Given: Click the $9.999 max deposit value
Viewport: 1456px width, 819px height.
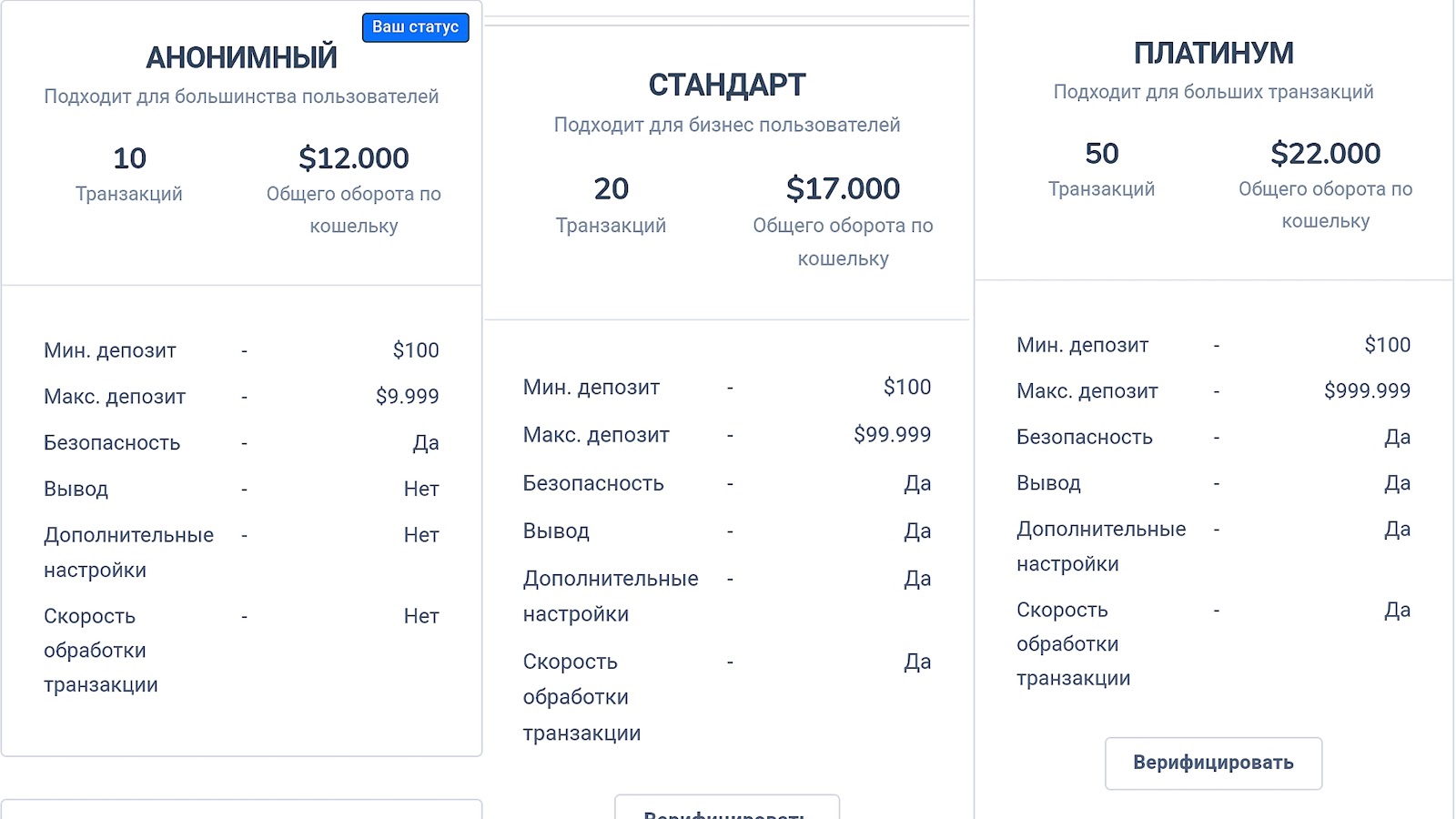Looking at the screenshot, I should [407, 397].
